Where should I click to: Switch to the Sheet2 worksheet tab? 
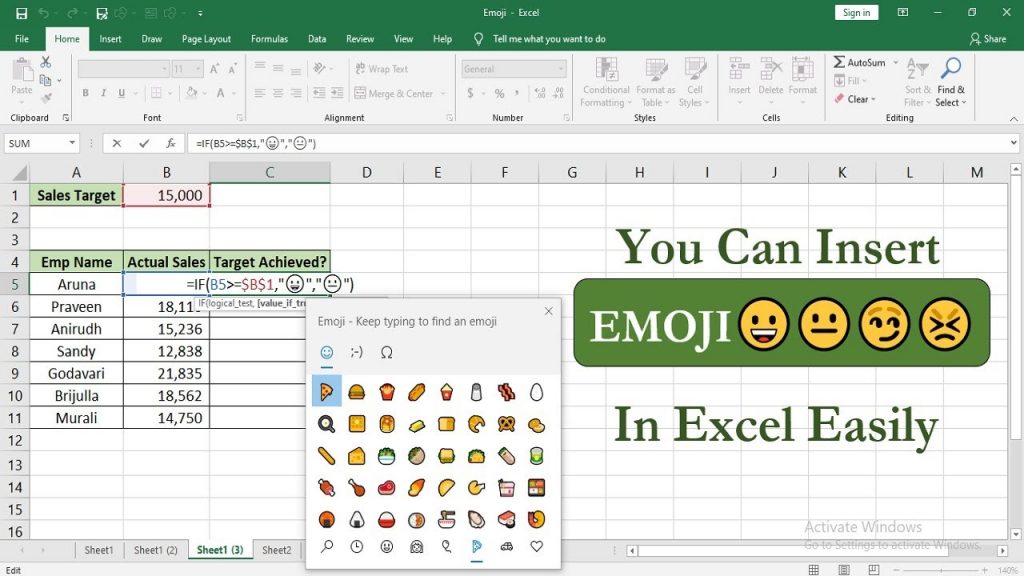click(x=277, y=550)
